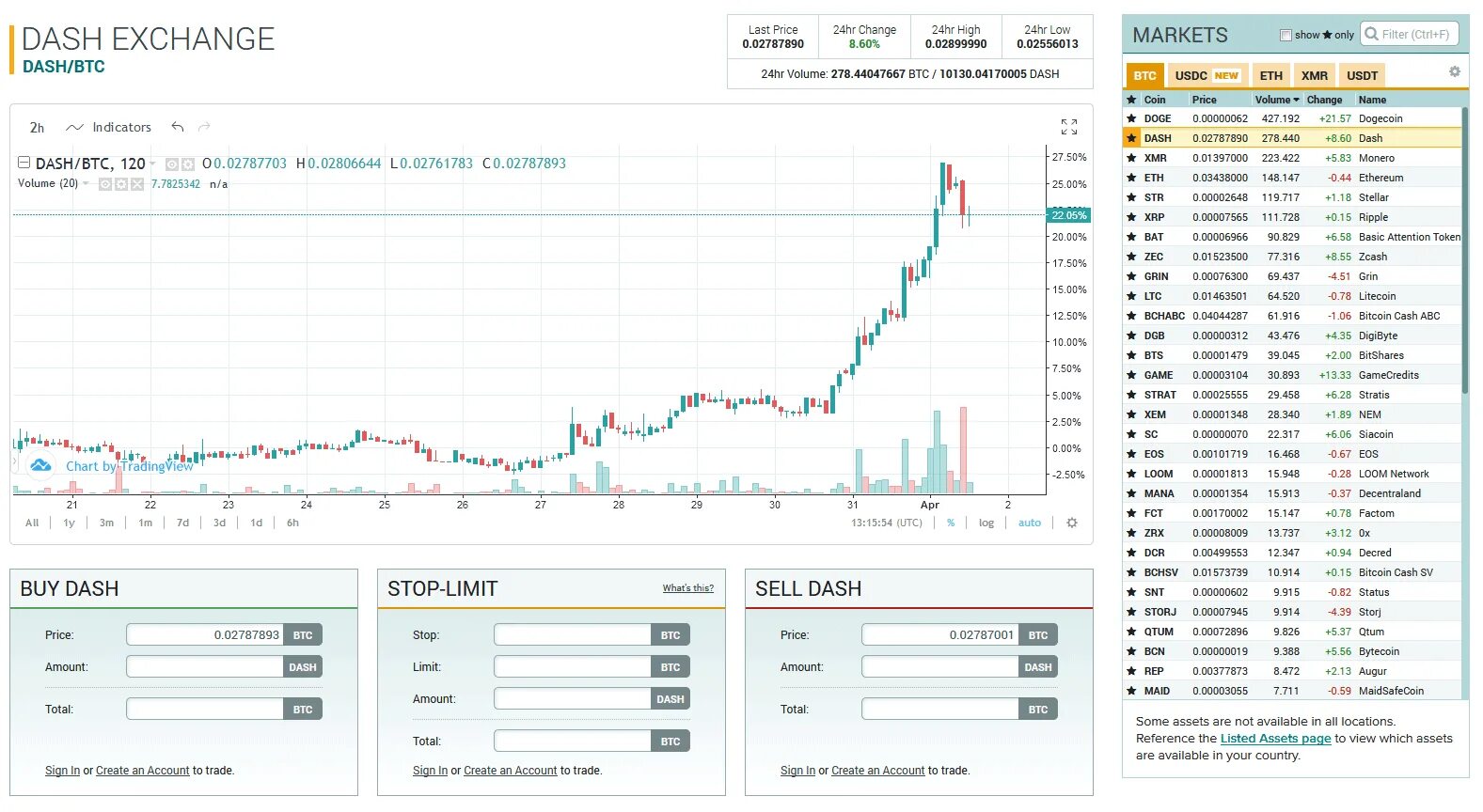Focus the Filter markets search box
The image size is (1483, 812).
(1409, 35)
